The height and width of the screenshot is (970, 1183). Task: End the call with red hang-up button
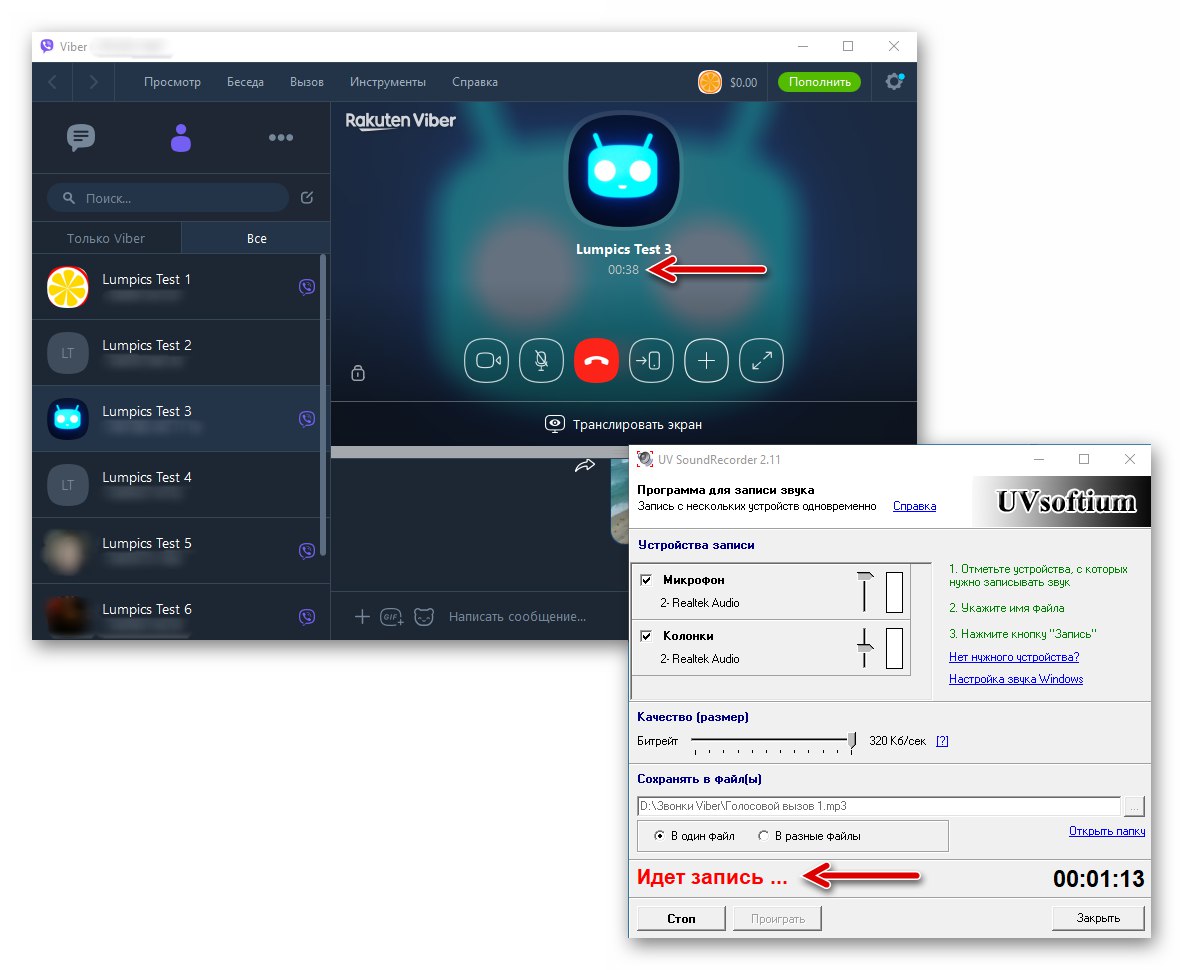(596, 361)
